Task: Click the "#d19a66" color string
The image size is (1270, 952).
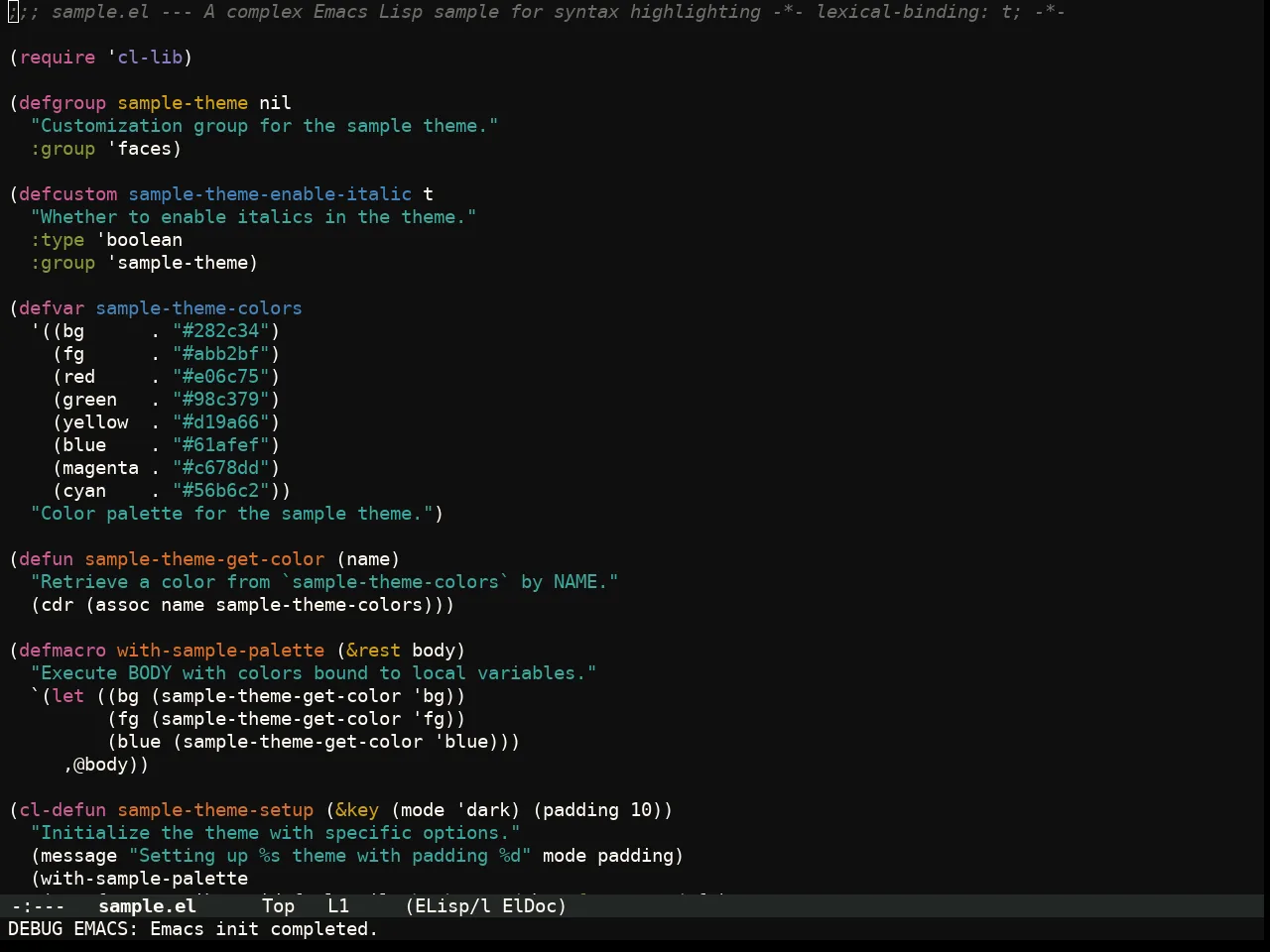Action: (x=221, y=422)
